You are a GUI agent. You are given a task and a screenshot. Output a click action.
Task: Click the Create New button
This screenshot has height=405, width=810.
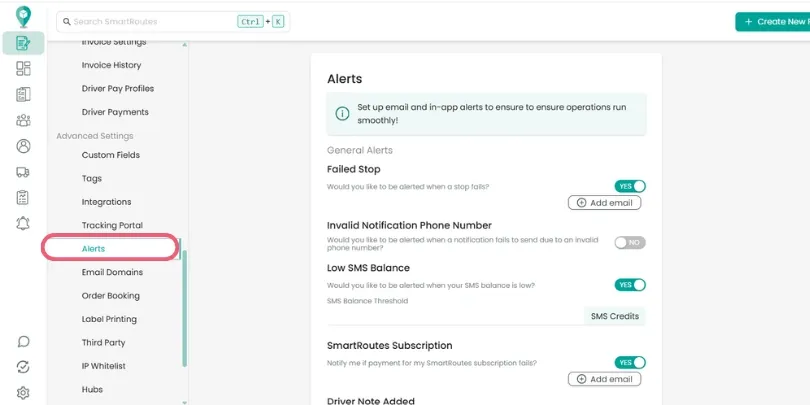773,22
